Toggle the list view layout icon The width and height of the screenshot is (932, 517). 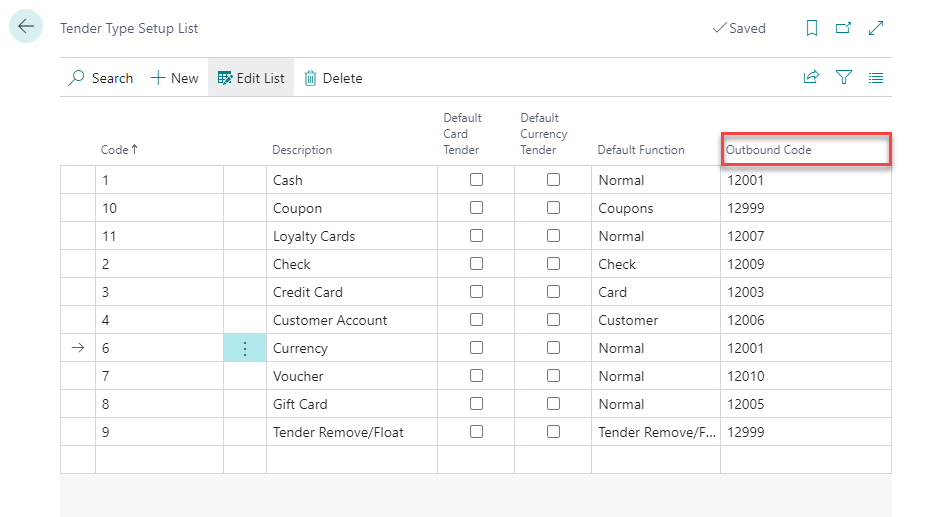click(x=876, y=78)
